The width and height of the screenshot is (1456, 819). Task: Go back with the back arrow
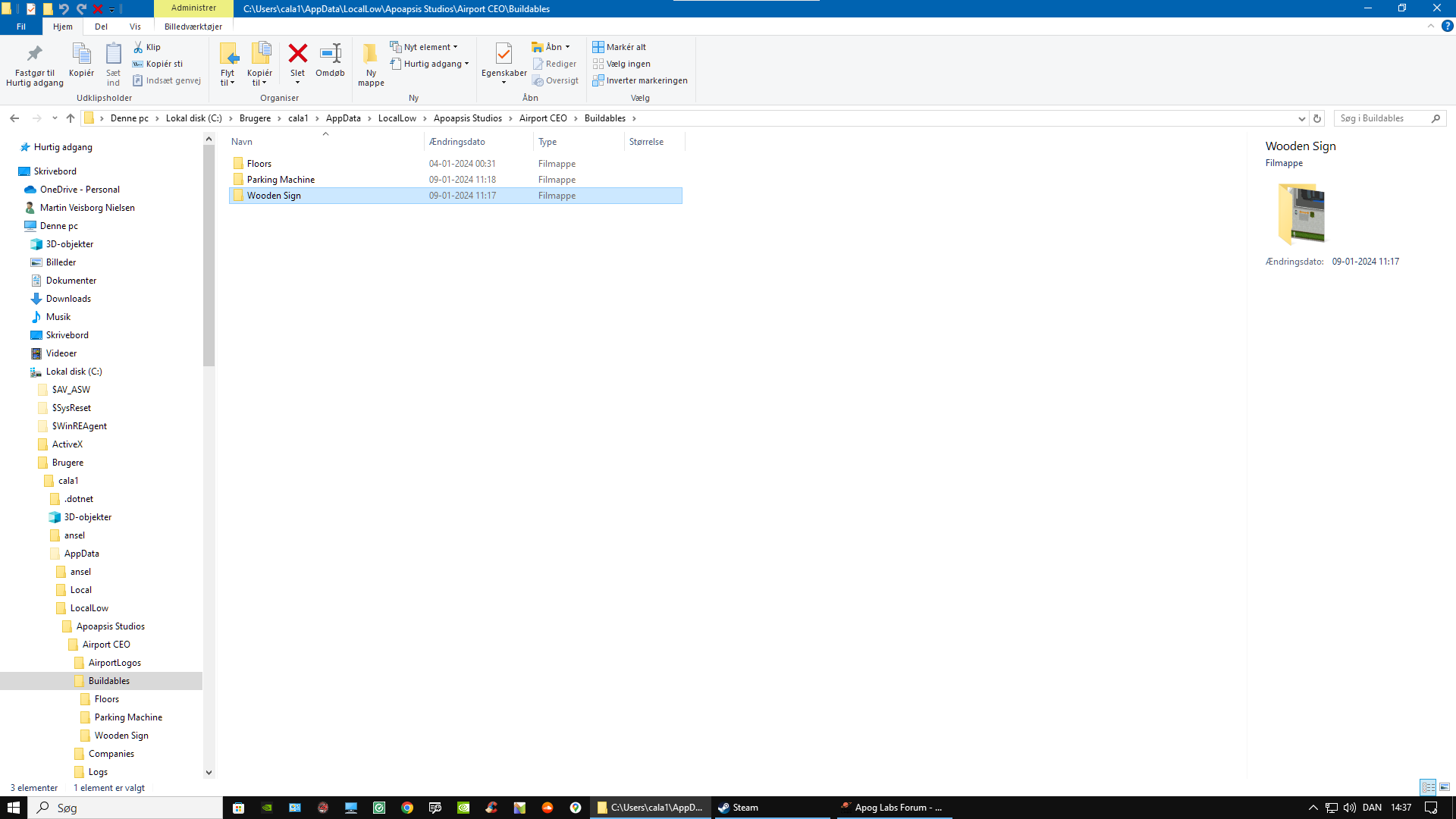pyautogui.click(x=14, y=118)
